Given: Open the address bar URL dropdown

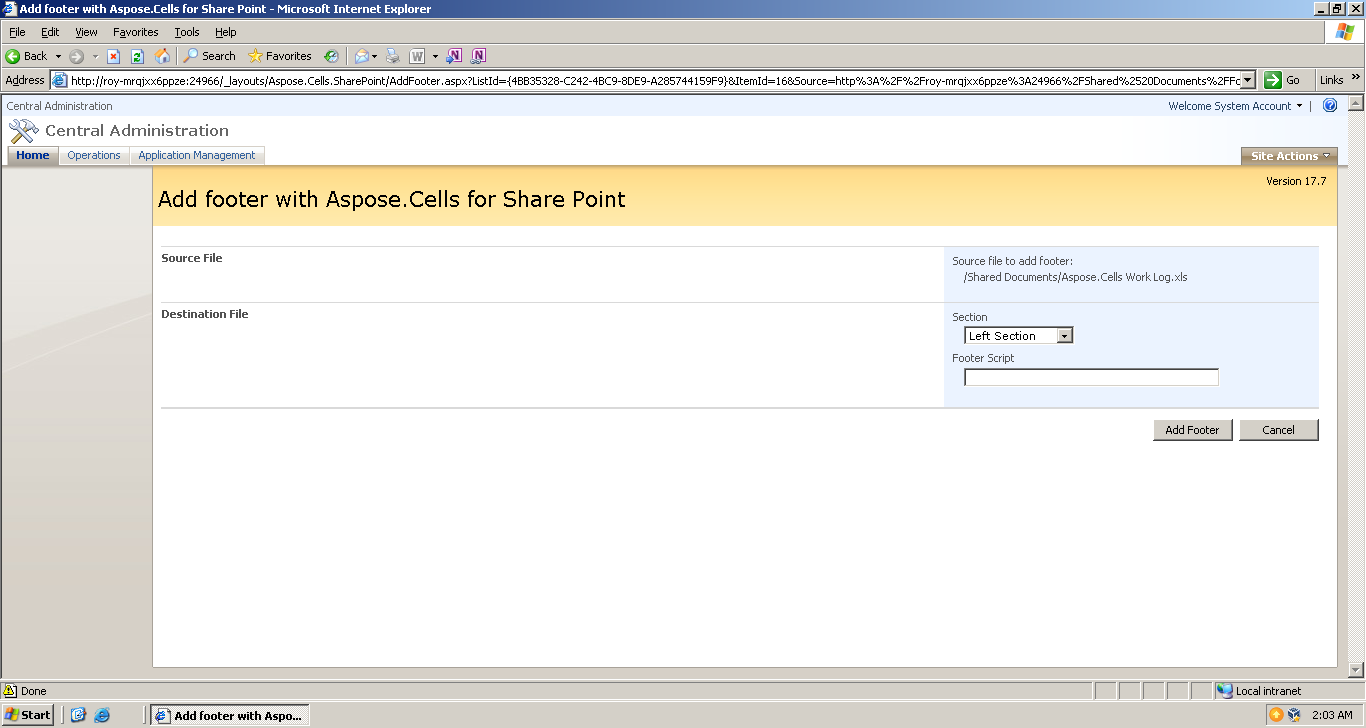Looking at the screenshot, I should [1248, 80].
